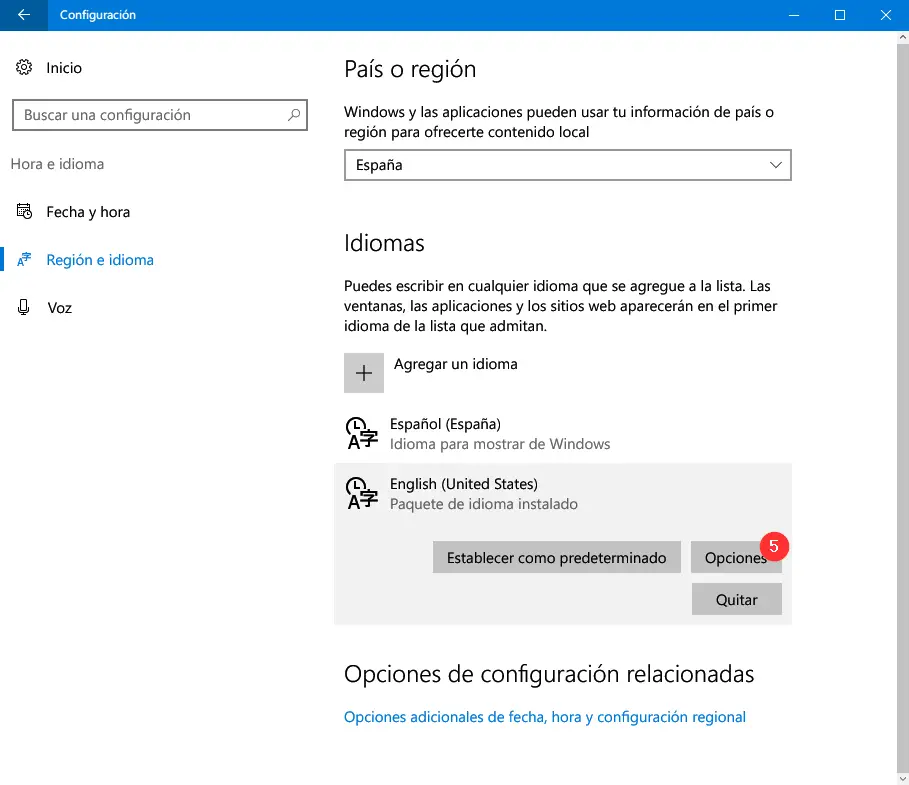Click the País o región heading
909x785 pixels.
[x=410, y=70]
